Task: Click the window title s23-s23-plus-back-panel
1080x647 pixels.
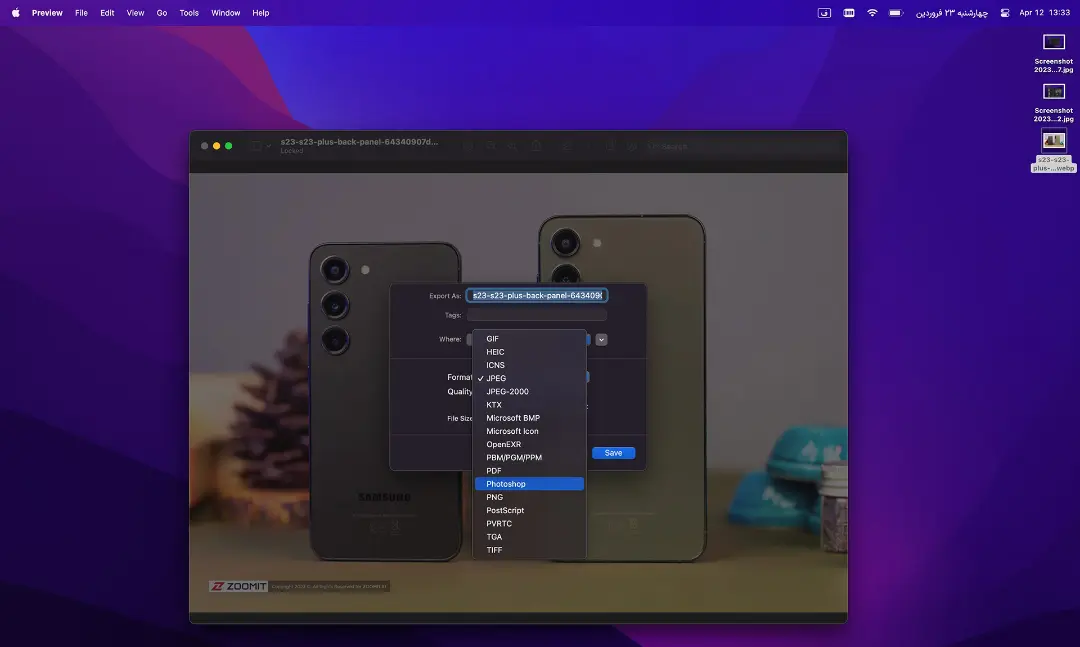Action: (x=359, y=142)
